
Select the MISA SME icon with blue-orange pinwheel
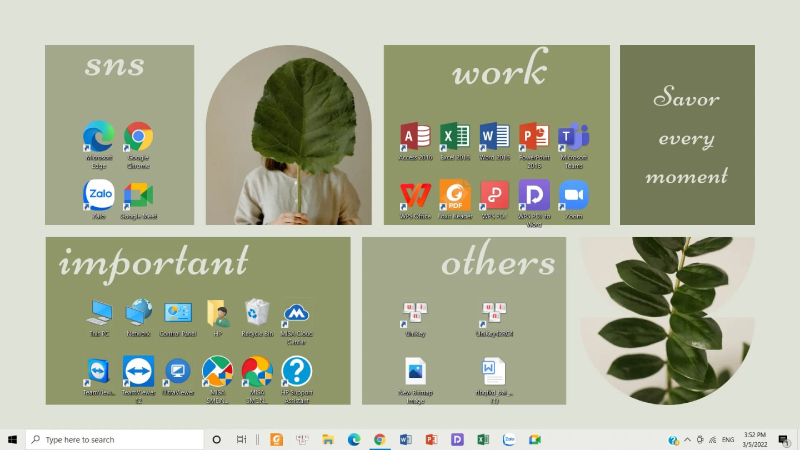tap(217, 380)
